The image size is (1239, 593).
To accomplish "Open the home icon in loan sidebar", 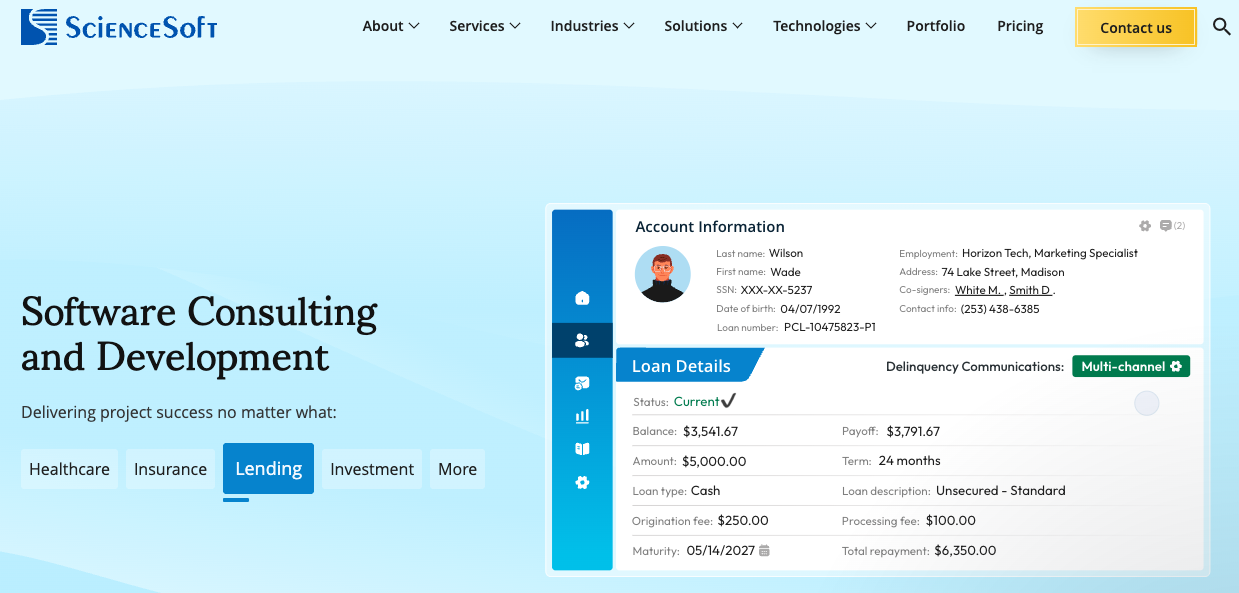I will click(582, 298).
